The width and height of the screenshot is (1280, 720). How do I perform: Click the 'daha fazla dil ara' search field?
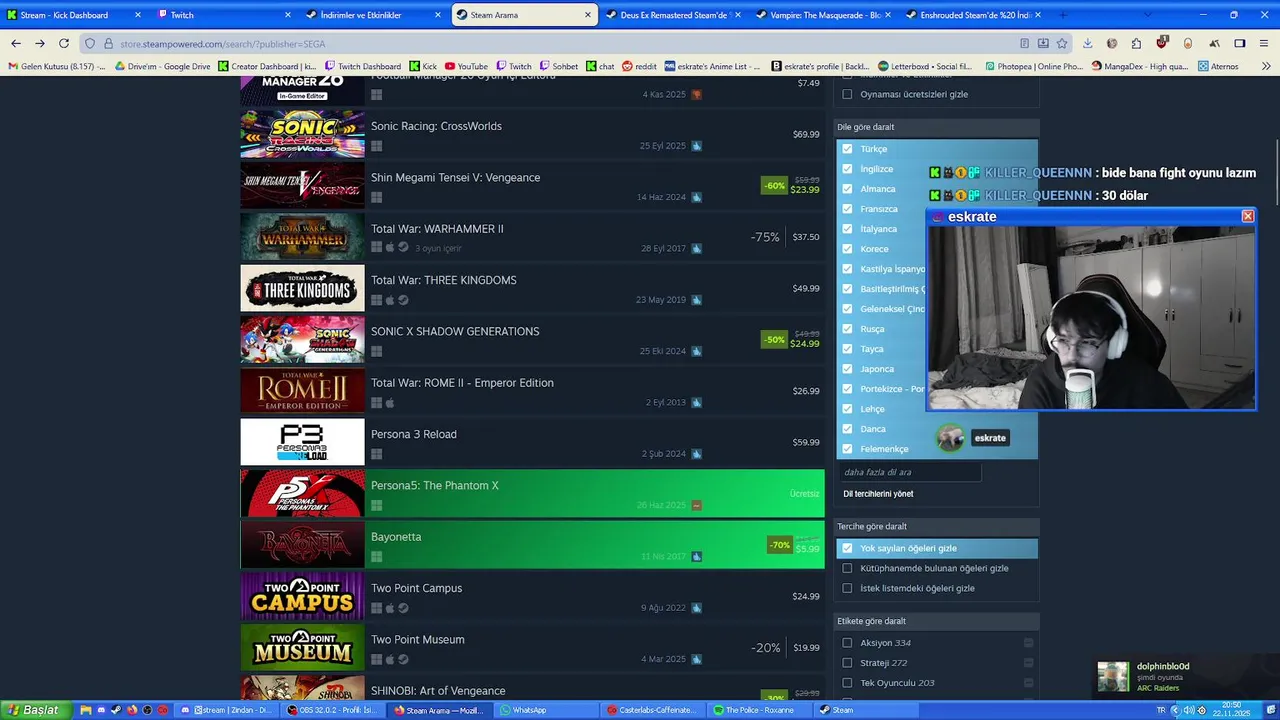click(909, 472)
